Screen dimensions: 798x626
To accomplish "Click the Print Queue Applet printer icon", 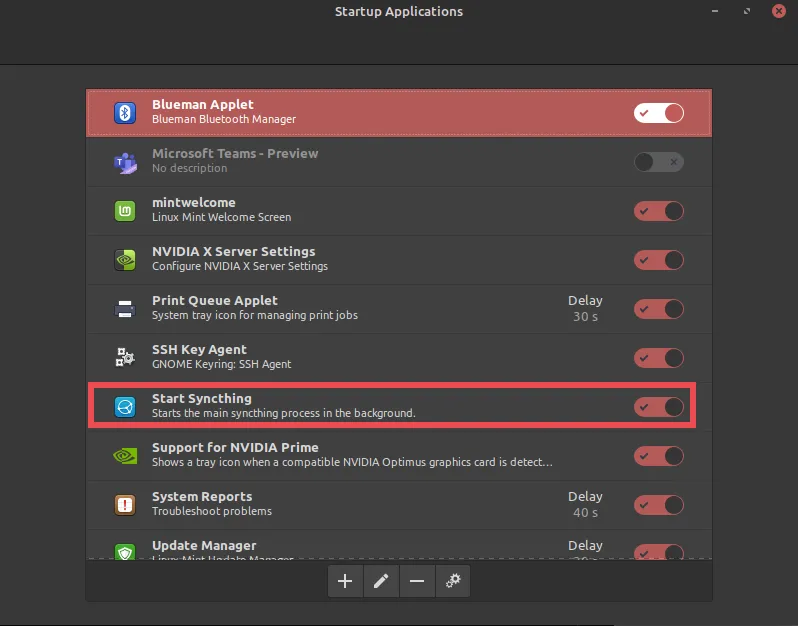I will (x=125, y=308).
